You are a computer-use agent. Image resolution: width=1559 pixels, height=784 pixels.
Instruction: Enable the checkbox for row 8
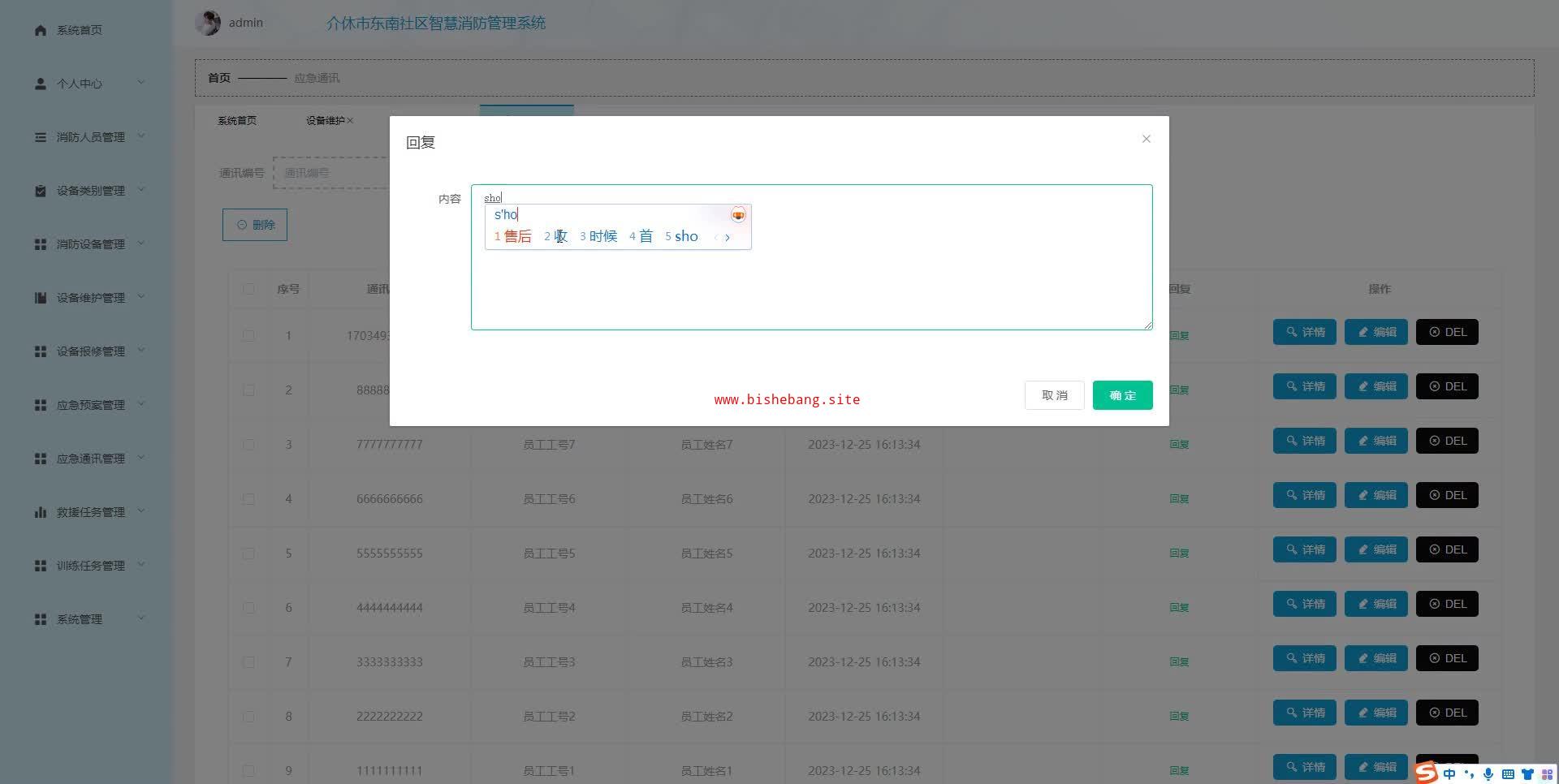pyautogui.click(x=248, y=716)
